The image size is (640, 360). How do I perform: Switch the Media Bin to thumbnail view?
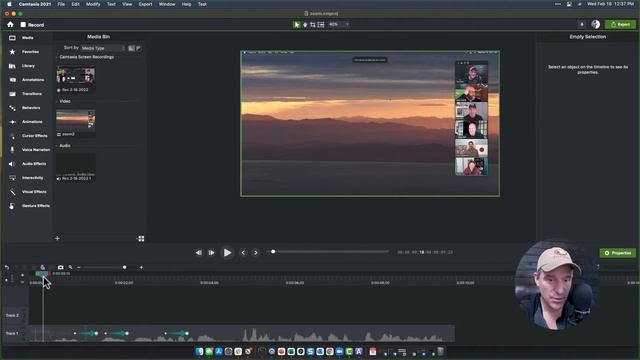point(131,48)
